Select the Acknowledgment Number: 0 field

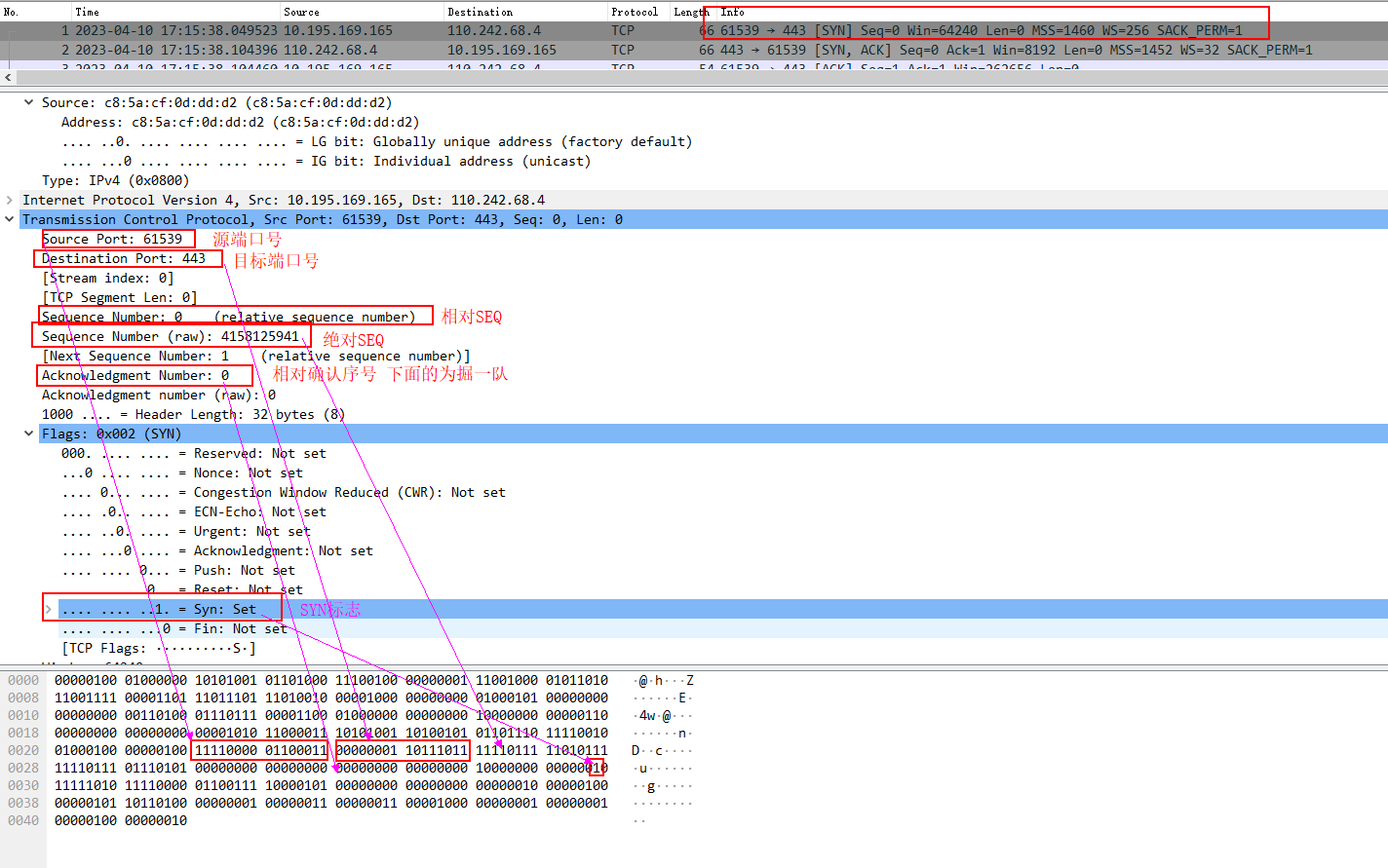coord(135,375)
